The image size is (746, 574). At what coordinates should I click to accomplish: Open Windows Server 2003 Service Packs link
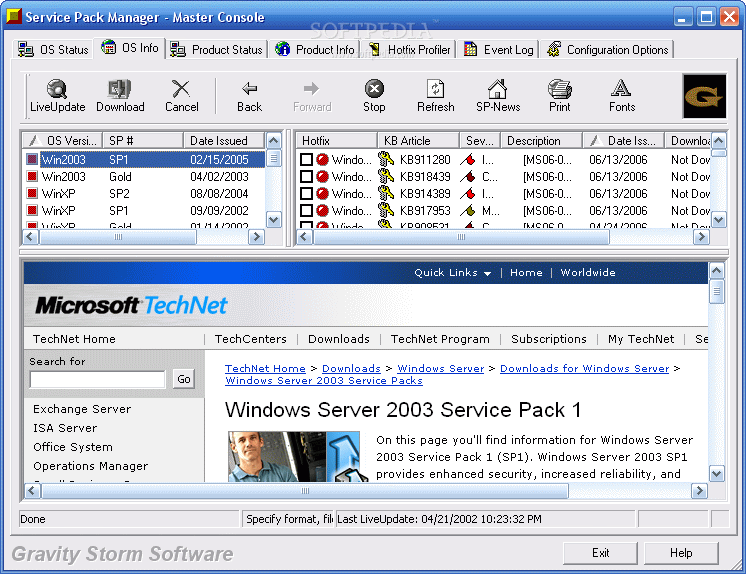pyautogui.click(x=324, y=381)
